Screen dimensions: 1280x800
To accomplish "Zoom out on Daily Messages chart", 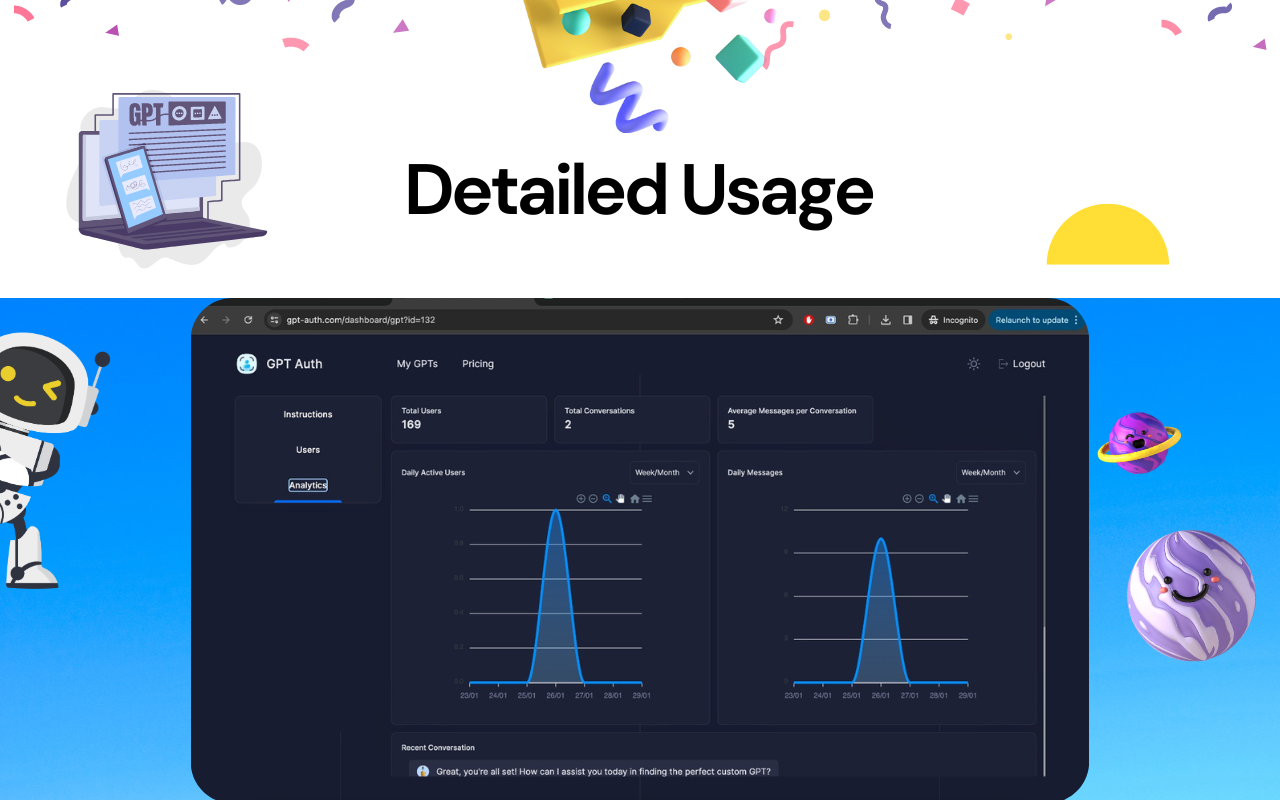I will [x=919, y=498].
